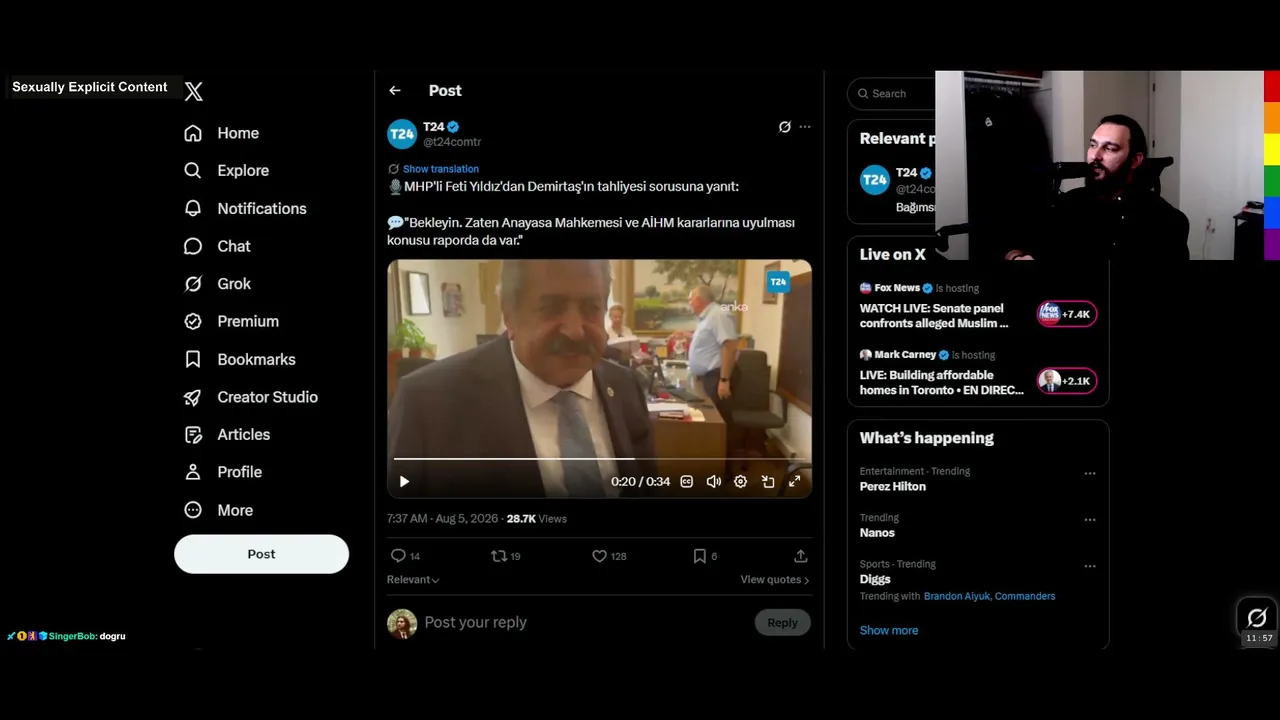Image resolution: width=1280 pixels, height=720 pixels.
Task: Open Home in the sidebar menu
Action: pyautogui.click(x=238, y=133)
